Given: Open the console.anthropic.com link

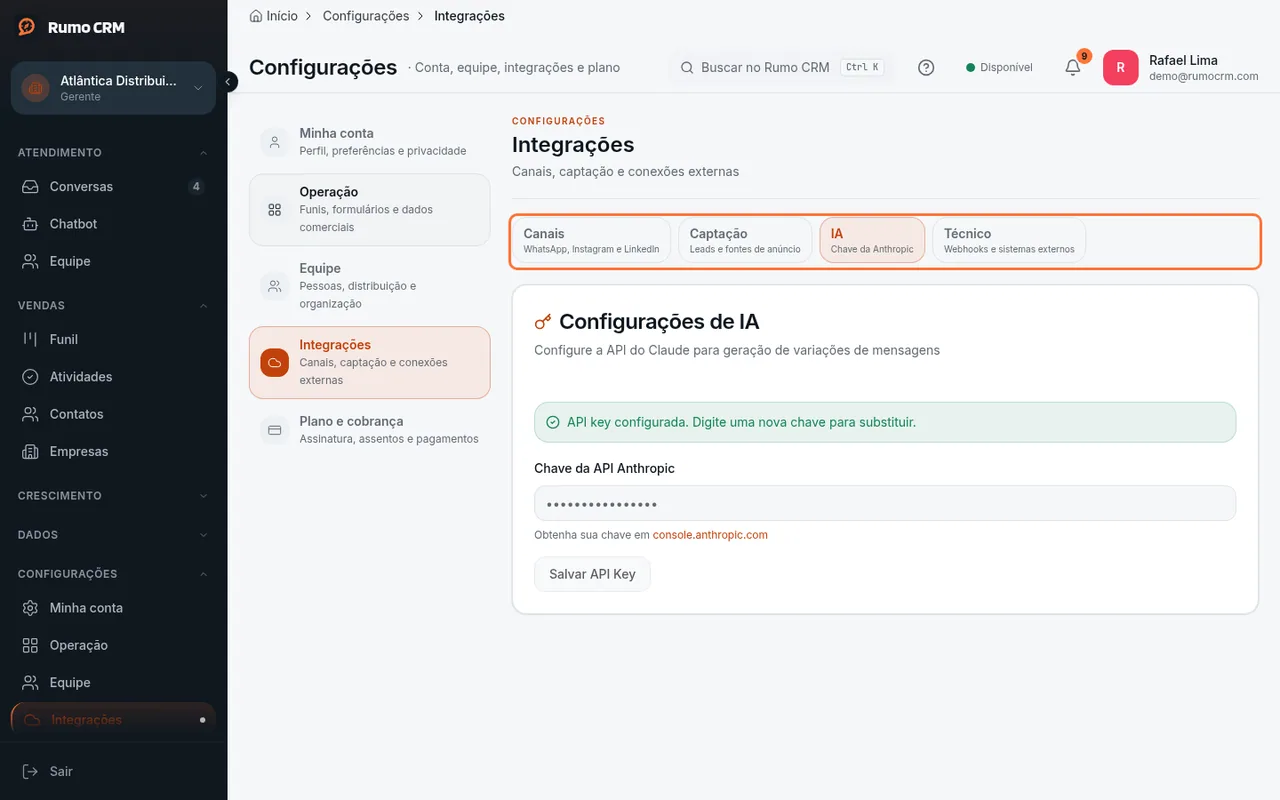Looking at the screenshot, I should [710, 535].
